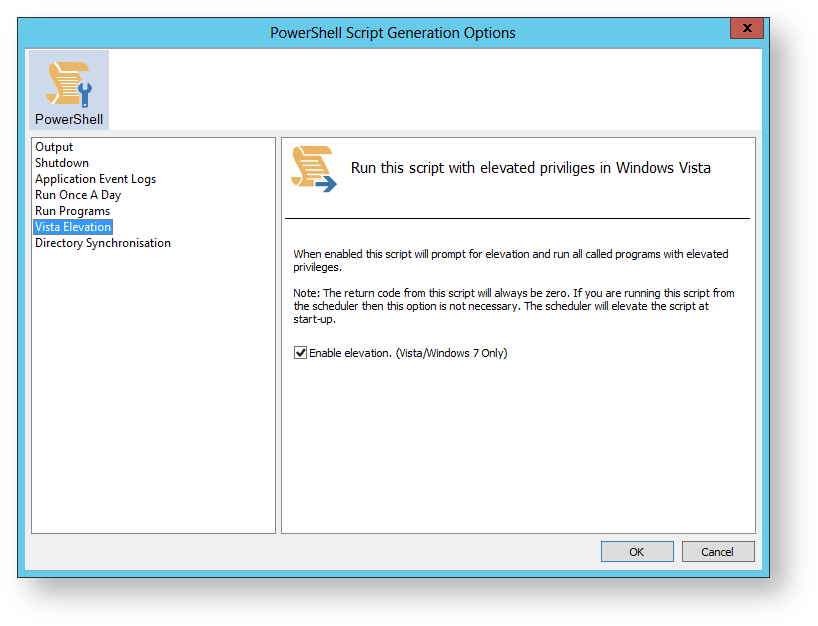The image size is (818, 626).
Task: Click the 'When enabled this script will prompt' text
Action: click(x=511, y=260)
